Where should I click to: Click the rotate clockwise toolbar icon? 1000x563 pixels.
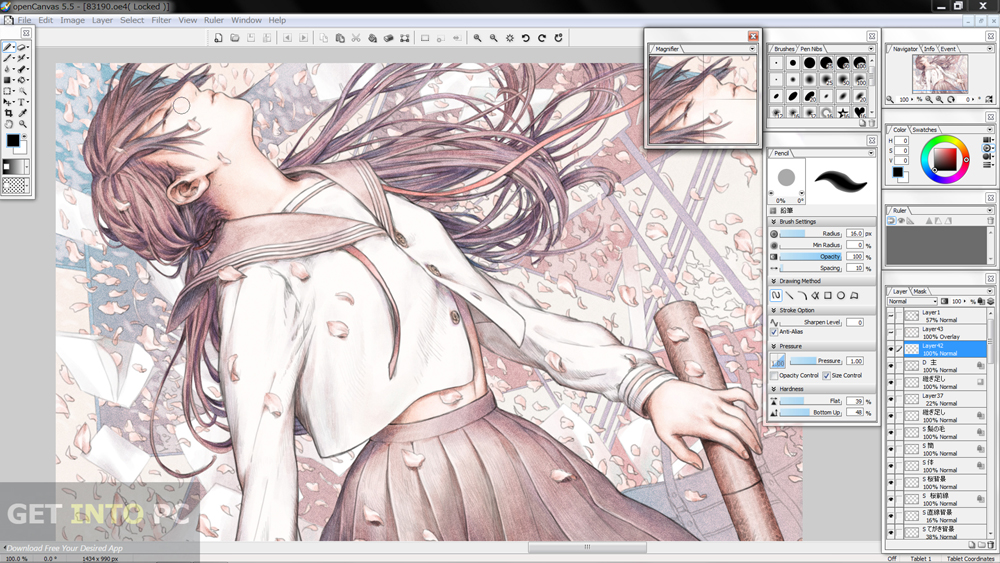541,38
